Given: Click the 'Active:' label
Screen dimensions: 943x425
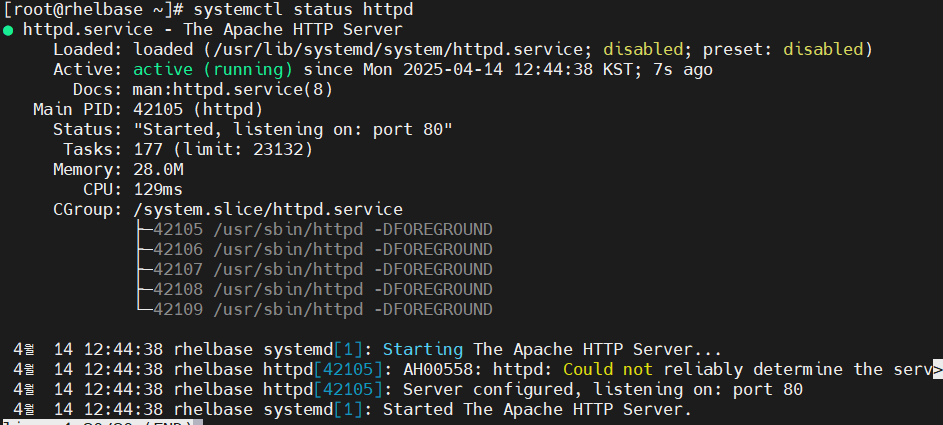Looking at the screenshot, I should [88, 70].
